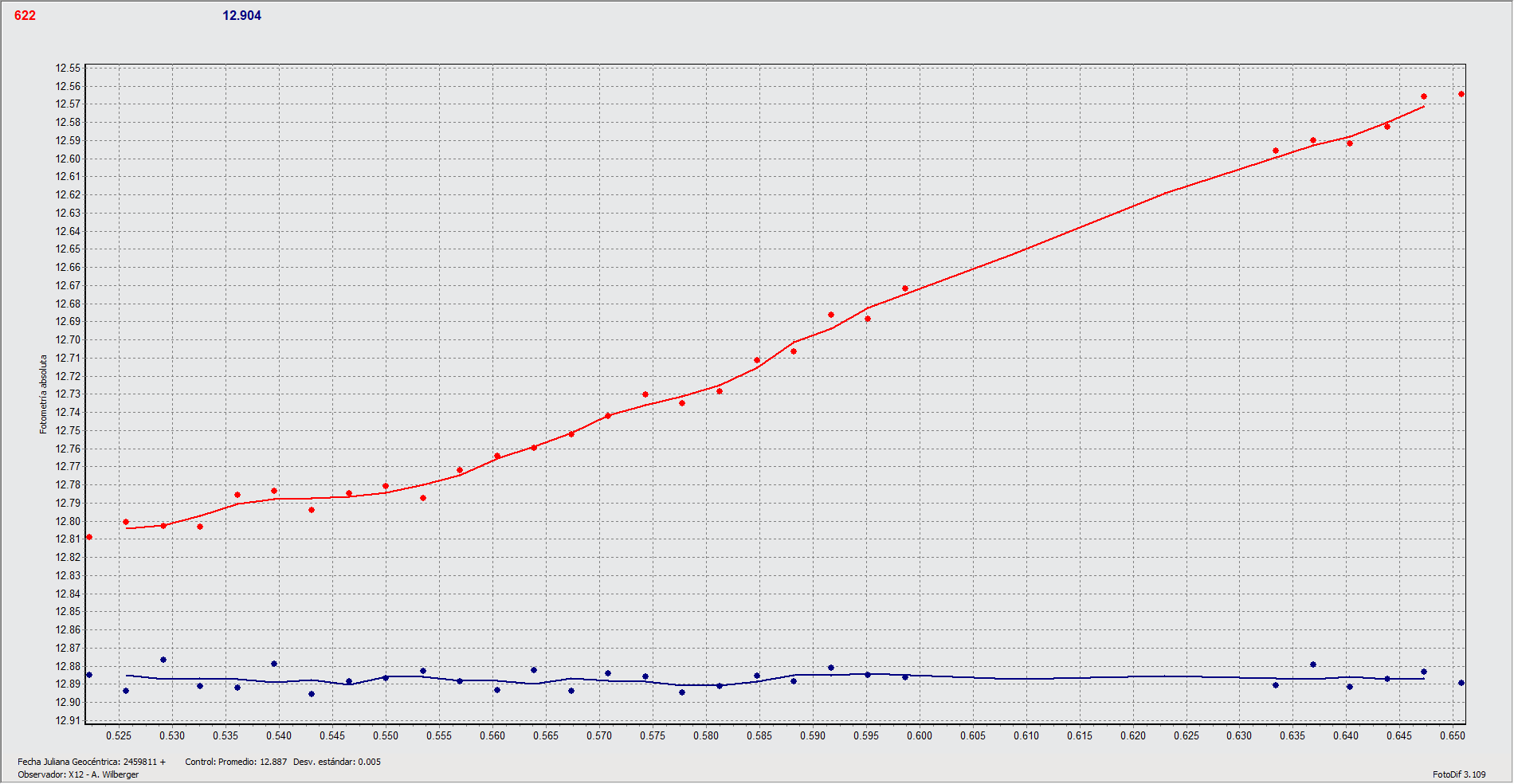This screenshot has height=784, width=1514.
Task: Click the Observador X12 - A. Wilberger text
Action: [78, 775]
